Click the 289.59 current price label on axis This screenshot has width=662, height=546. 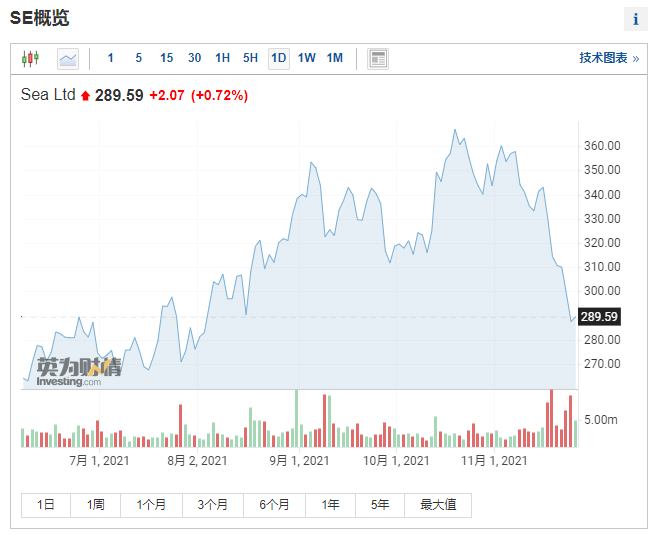599,317
